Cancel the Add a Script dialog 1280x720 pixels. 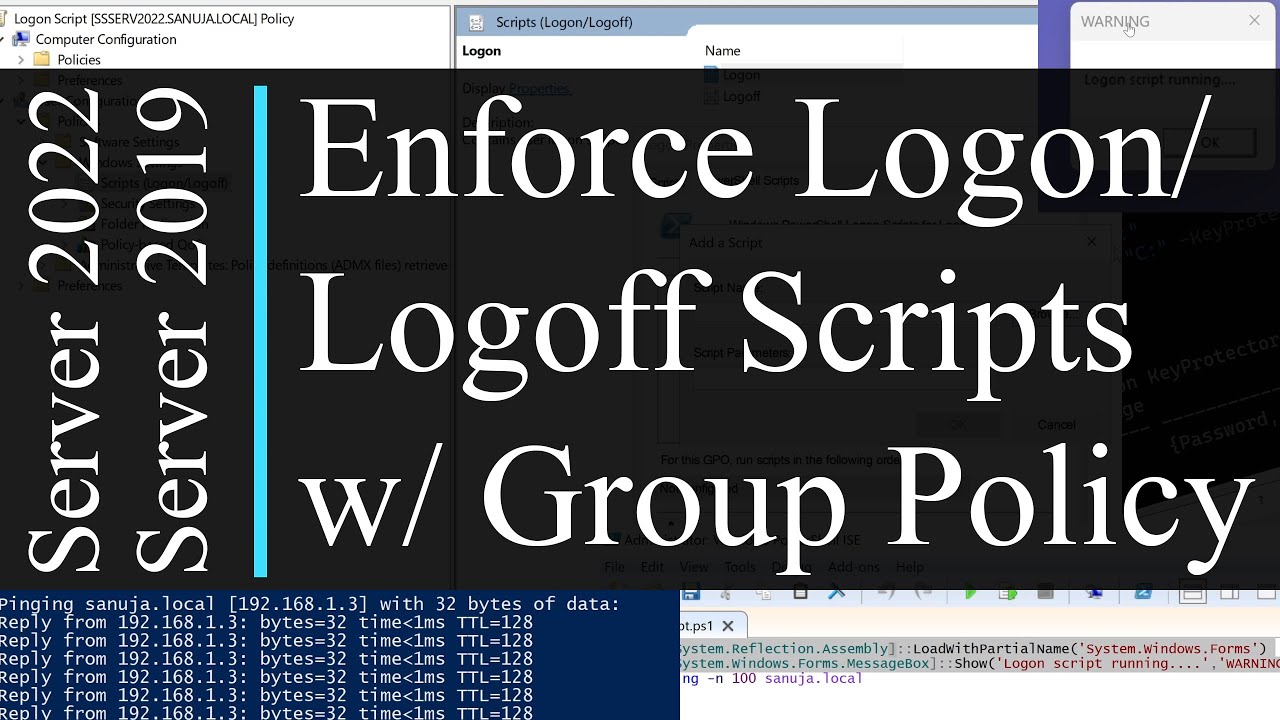1055,424
